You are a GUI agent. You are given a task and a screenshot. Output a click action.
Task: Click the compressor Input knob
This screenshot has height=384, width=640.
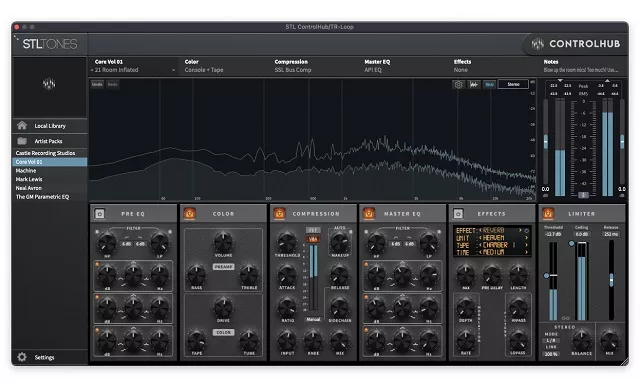(x=287, y=340)
